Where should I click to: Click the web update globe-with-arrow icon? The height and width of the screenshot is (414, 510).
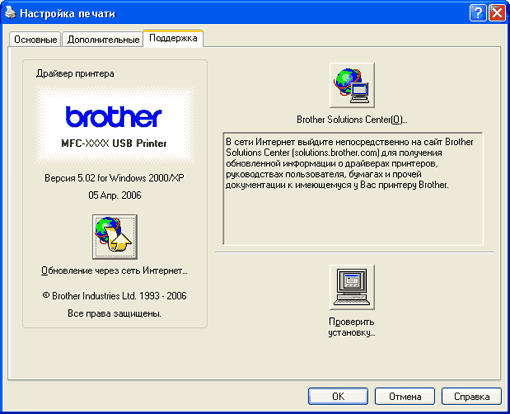(x=115, y=237)
